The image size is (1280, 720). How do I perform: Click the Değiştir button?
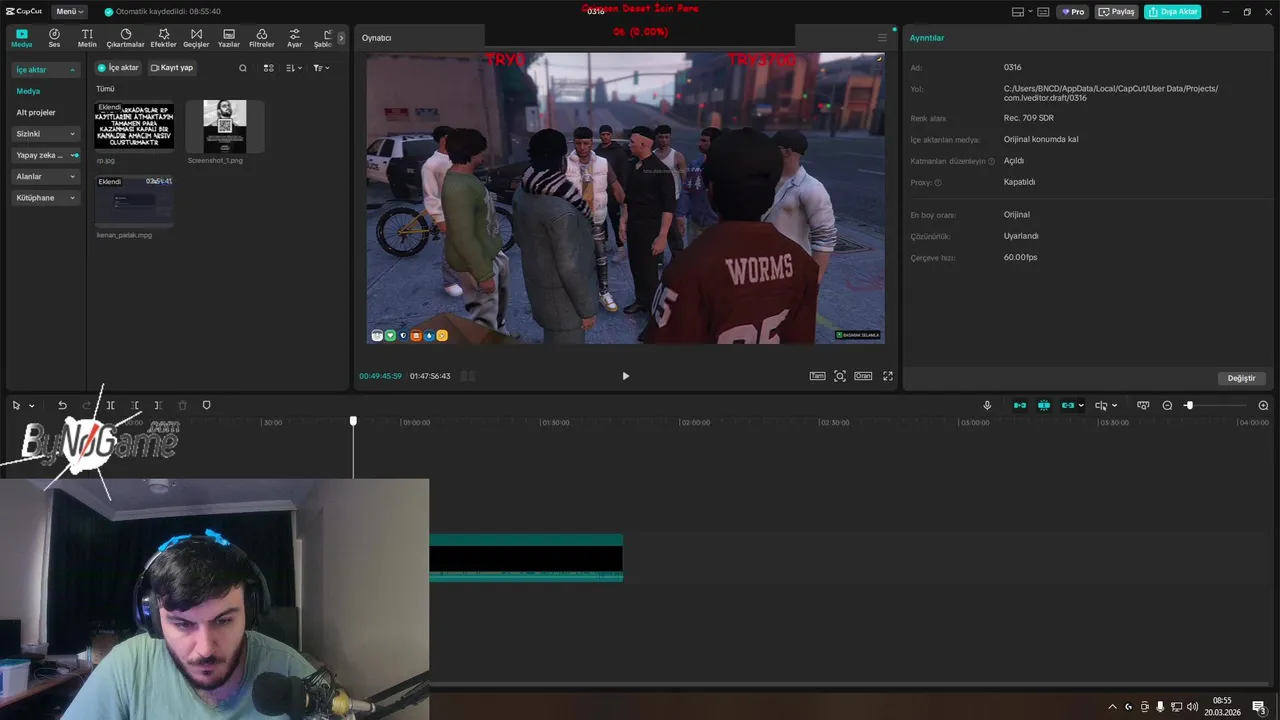[x=1241, y=378]
